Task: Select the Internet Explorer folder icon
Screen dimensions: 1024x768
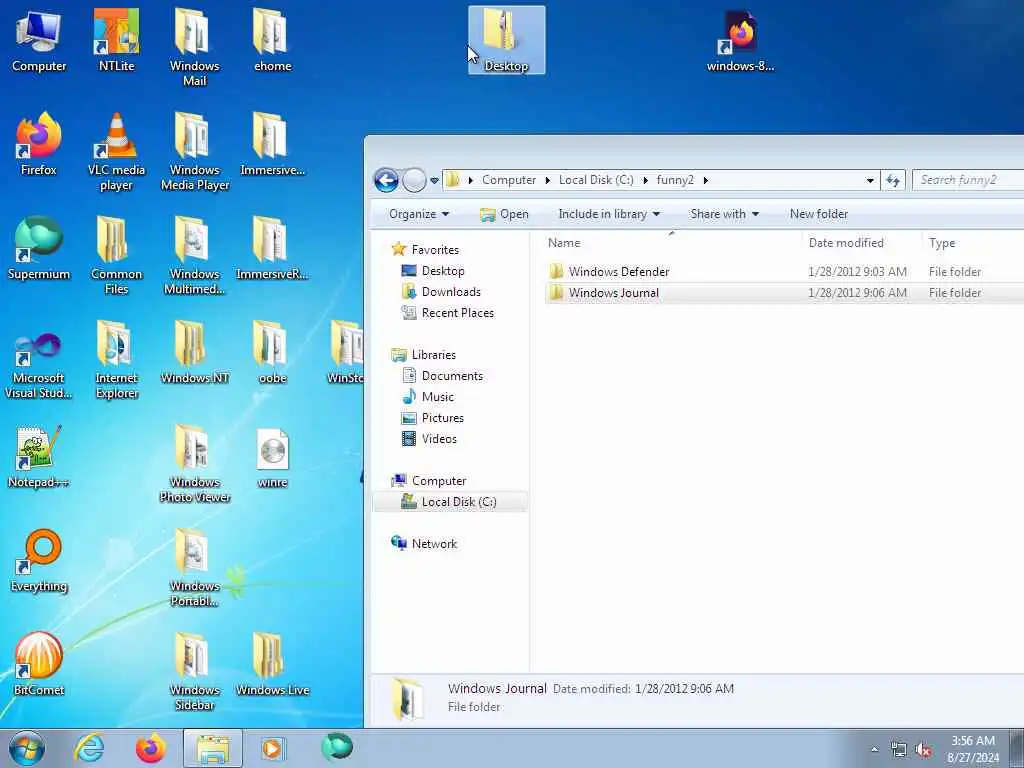Action: pos(116,359)
